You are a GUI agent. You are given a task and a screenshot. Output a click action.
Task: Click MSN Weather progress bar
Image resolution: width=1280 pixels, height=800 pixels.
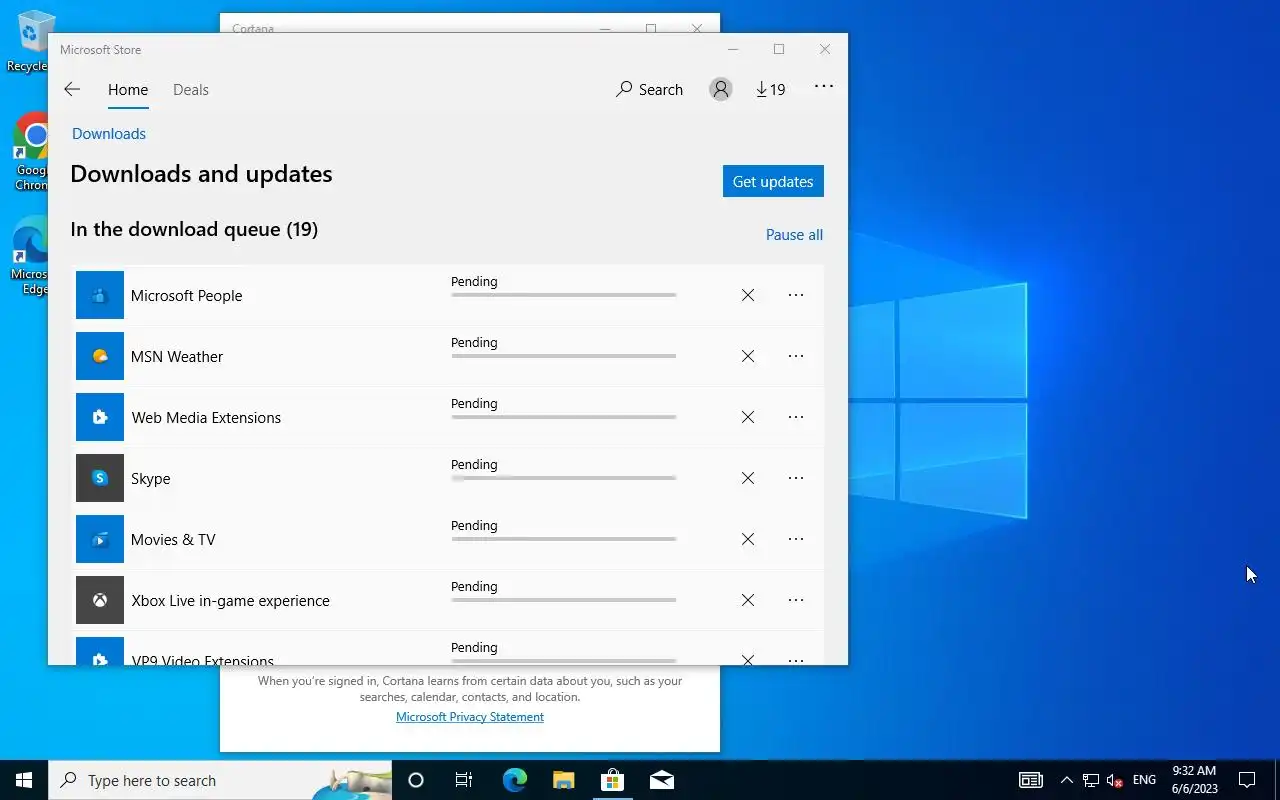564,356
